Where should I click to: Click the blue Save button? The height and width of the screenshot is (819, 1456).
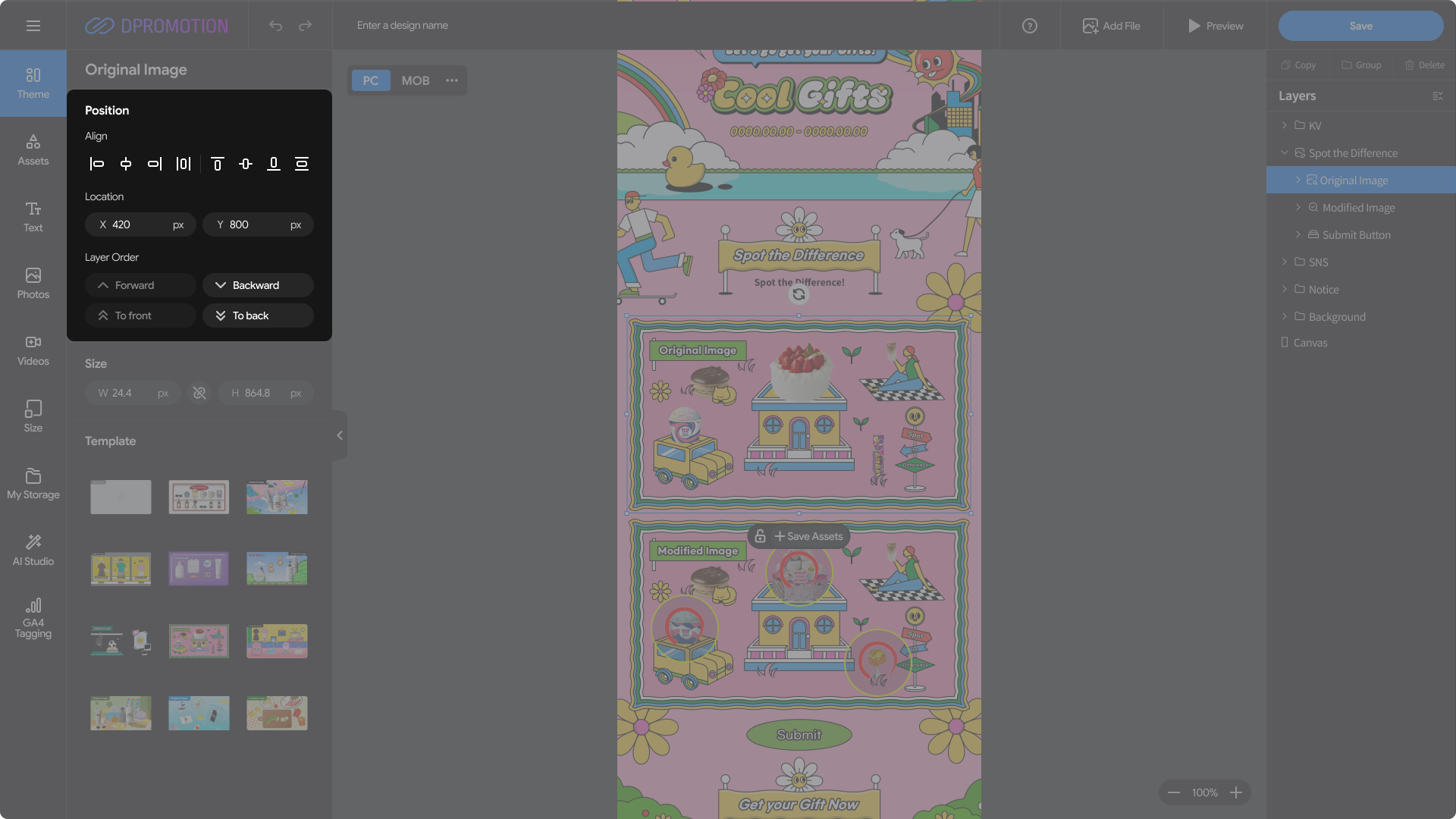click(x=1360, y=26)
